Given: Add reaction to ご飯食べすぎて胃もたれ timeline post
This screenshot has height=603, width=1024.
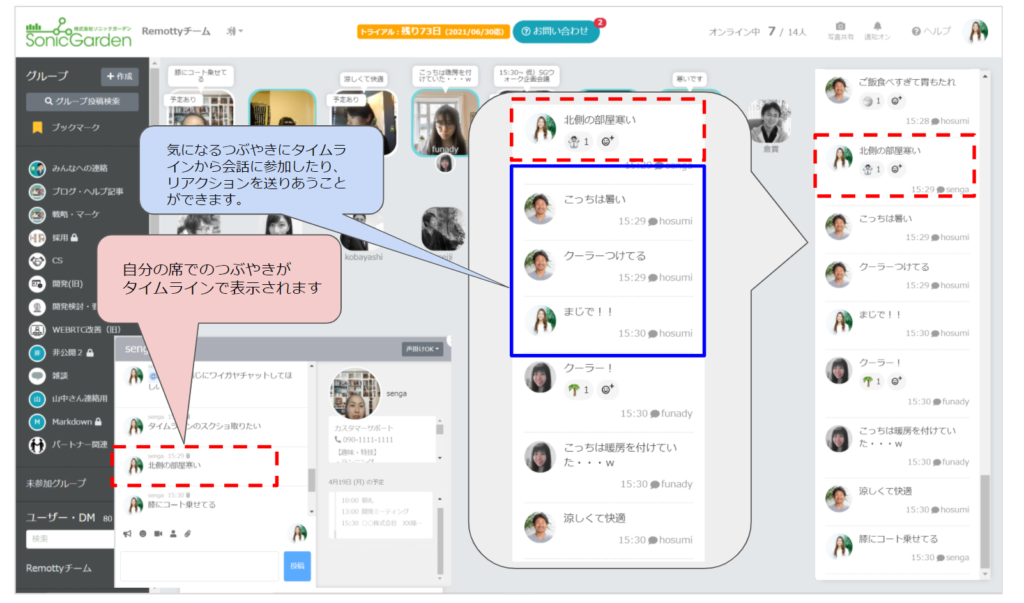Looking at the screenshot, I should (897, 101).
